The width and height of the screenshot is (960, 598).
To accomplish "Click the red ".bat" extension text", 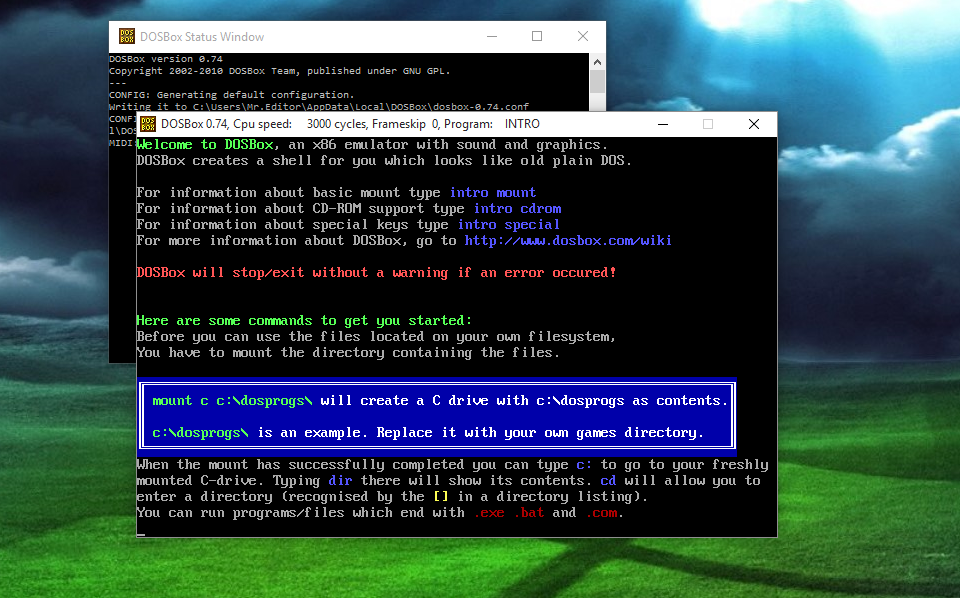I will (529, 513).
